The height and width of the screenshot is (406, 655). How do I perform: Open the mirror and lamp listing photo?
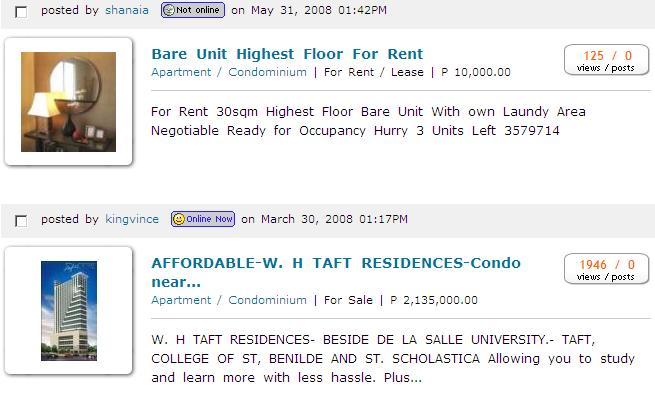[69, 102]
